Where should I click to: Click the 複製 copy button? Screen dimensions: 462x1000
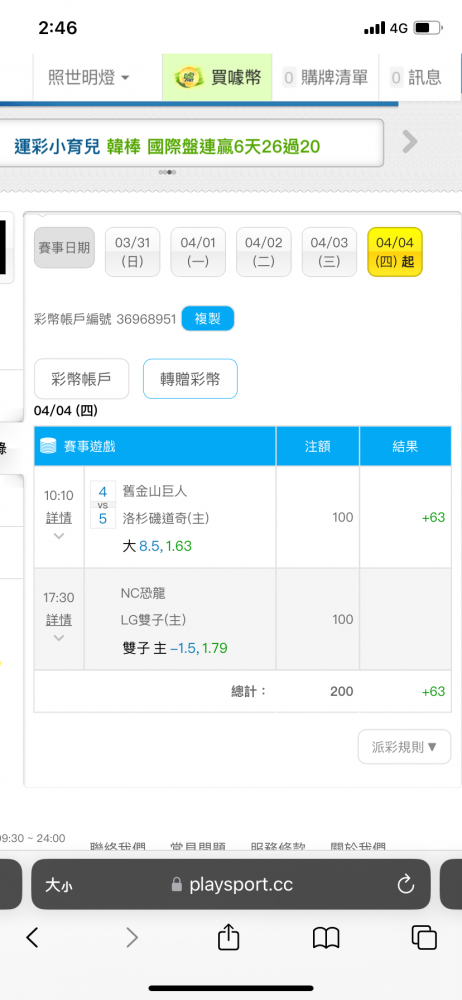208,319
